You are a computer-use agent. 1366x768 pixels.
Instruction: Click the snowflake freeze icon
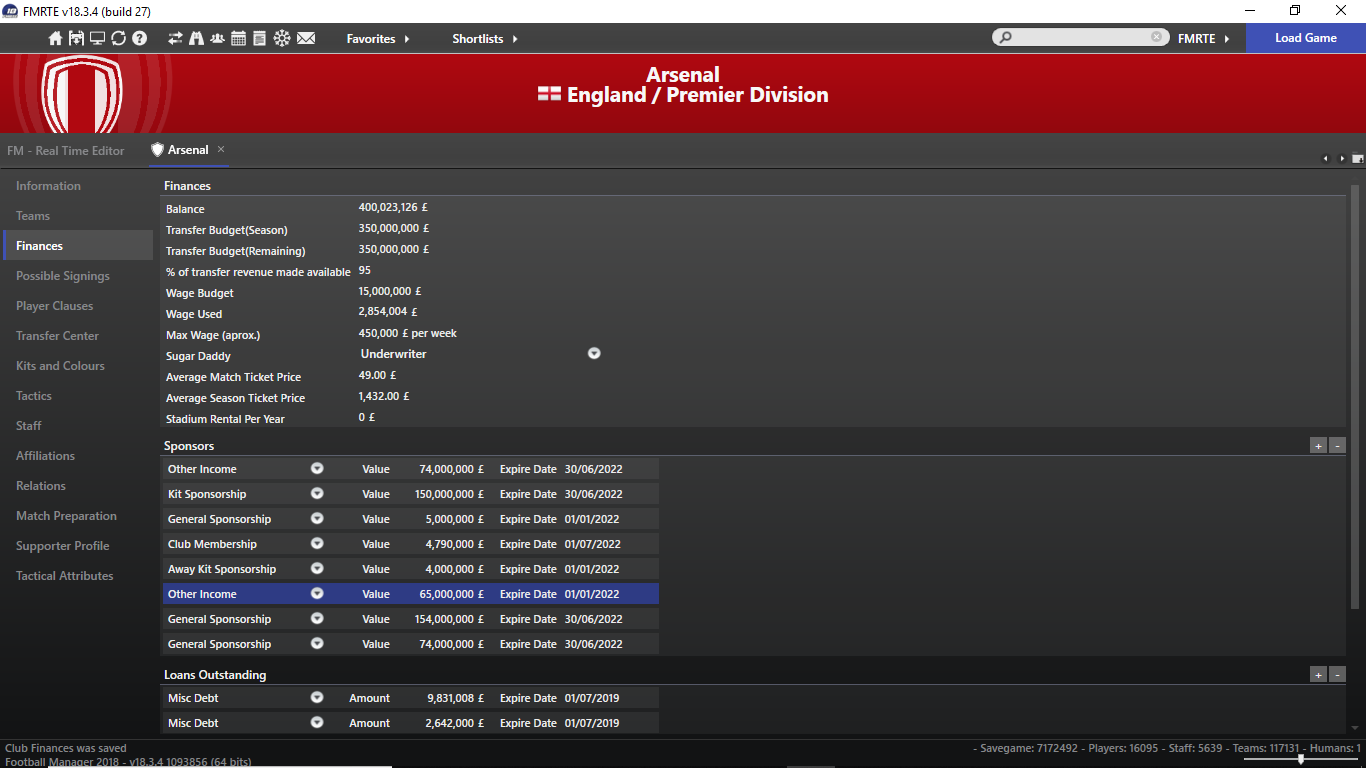[282, 38]
